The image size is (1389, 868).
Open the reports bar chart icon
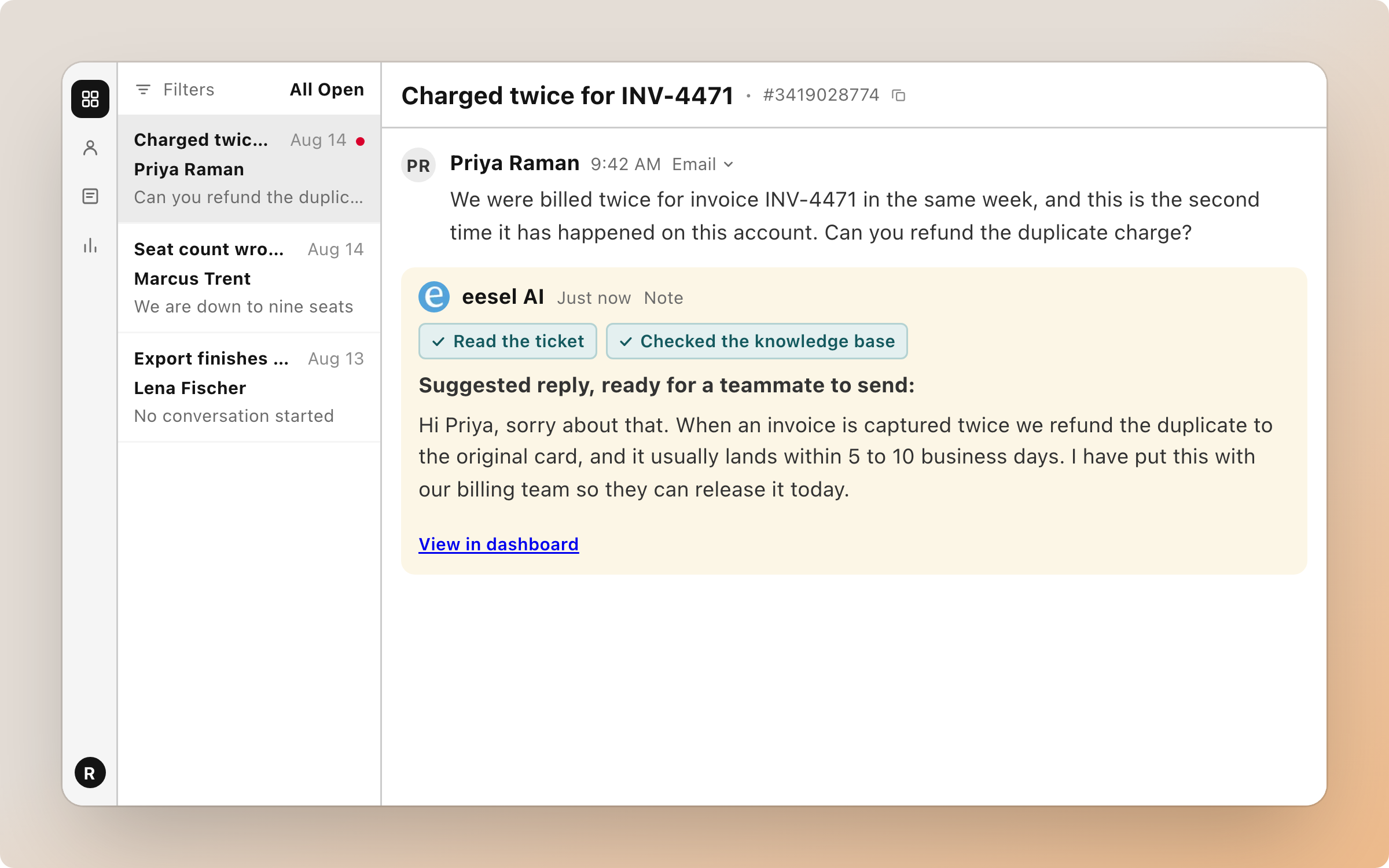tap(90, 245)
